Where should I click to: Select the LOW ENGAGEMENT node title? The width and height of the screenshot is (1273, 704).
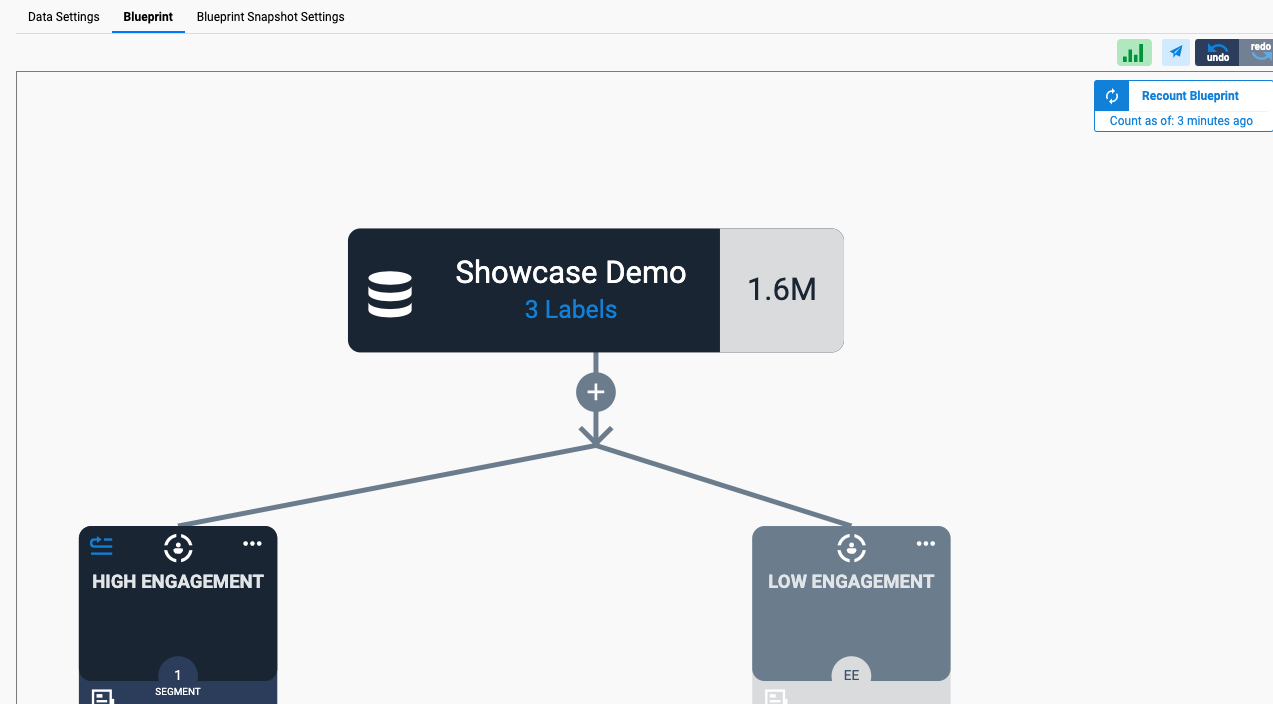851,581
